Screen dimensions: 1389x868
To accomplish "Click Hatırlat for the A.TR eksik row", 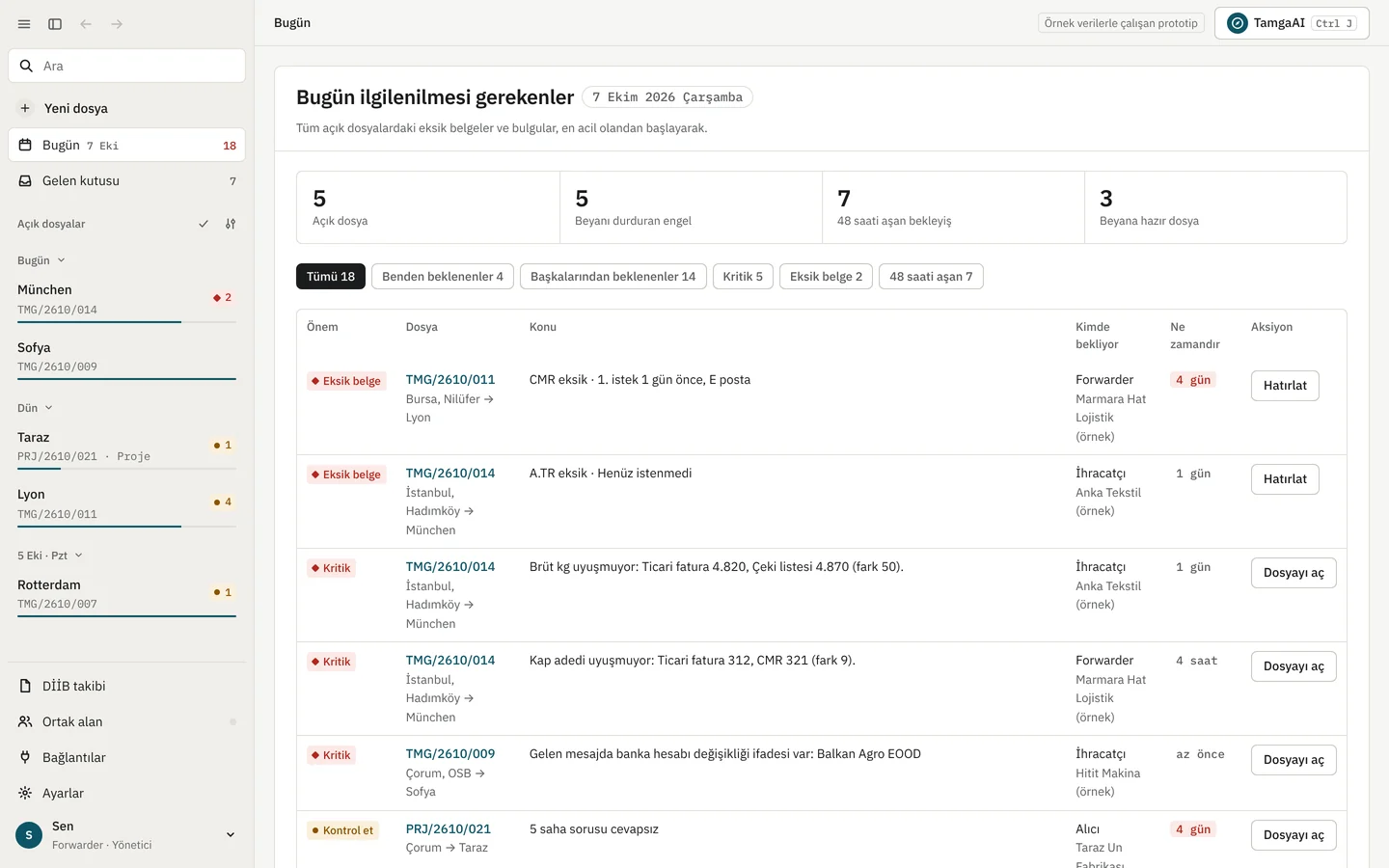I will [x=1285, y=479].
